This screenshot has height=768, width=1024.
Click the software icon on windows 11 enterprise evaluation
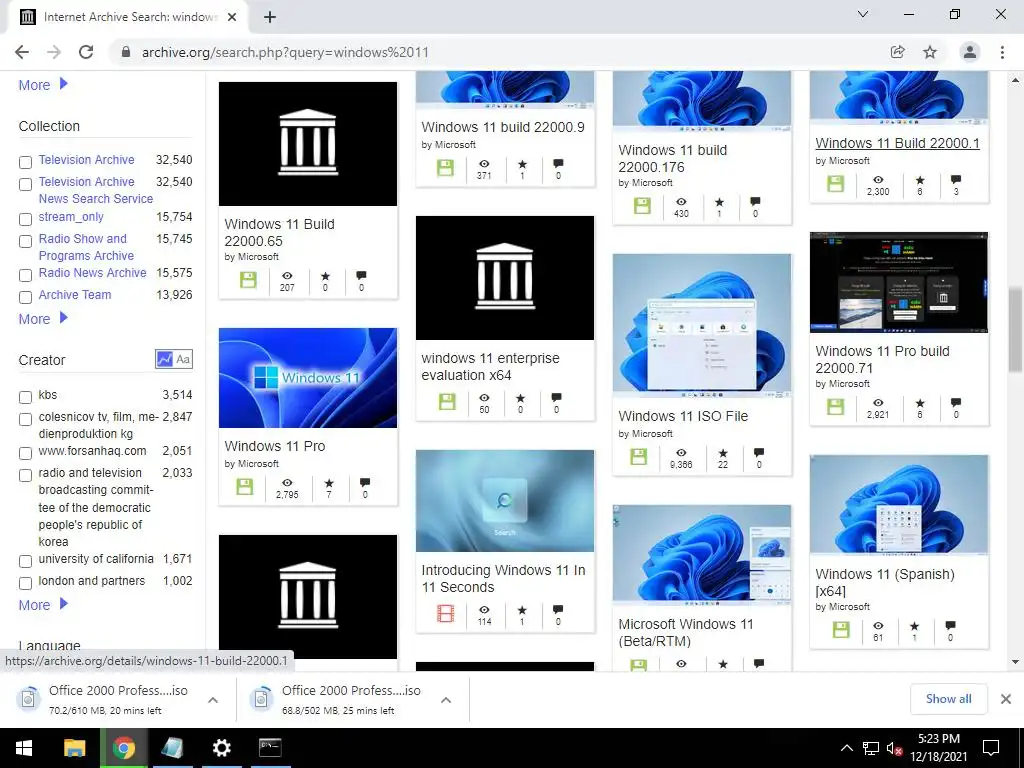point(447,402)
